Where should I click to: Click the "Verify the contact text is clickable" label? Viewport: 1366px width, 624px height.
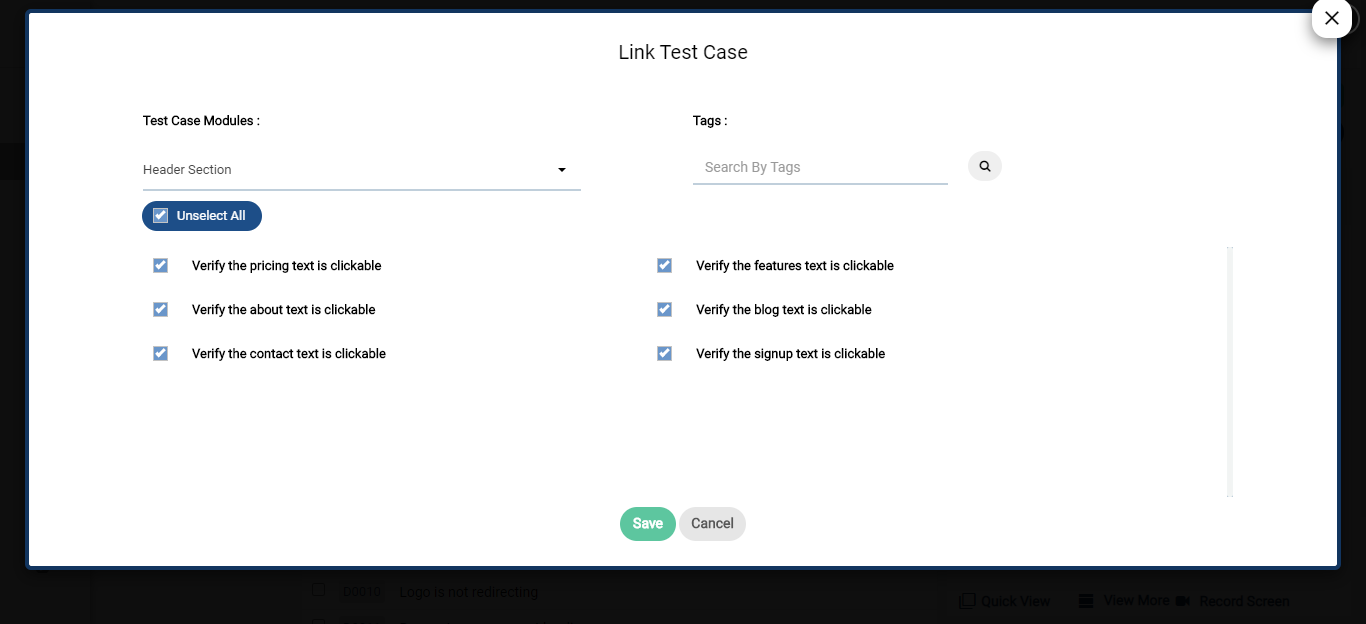[x=289, y=354]
